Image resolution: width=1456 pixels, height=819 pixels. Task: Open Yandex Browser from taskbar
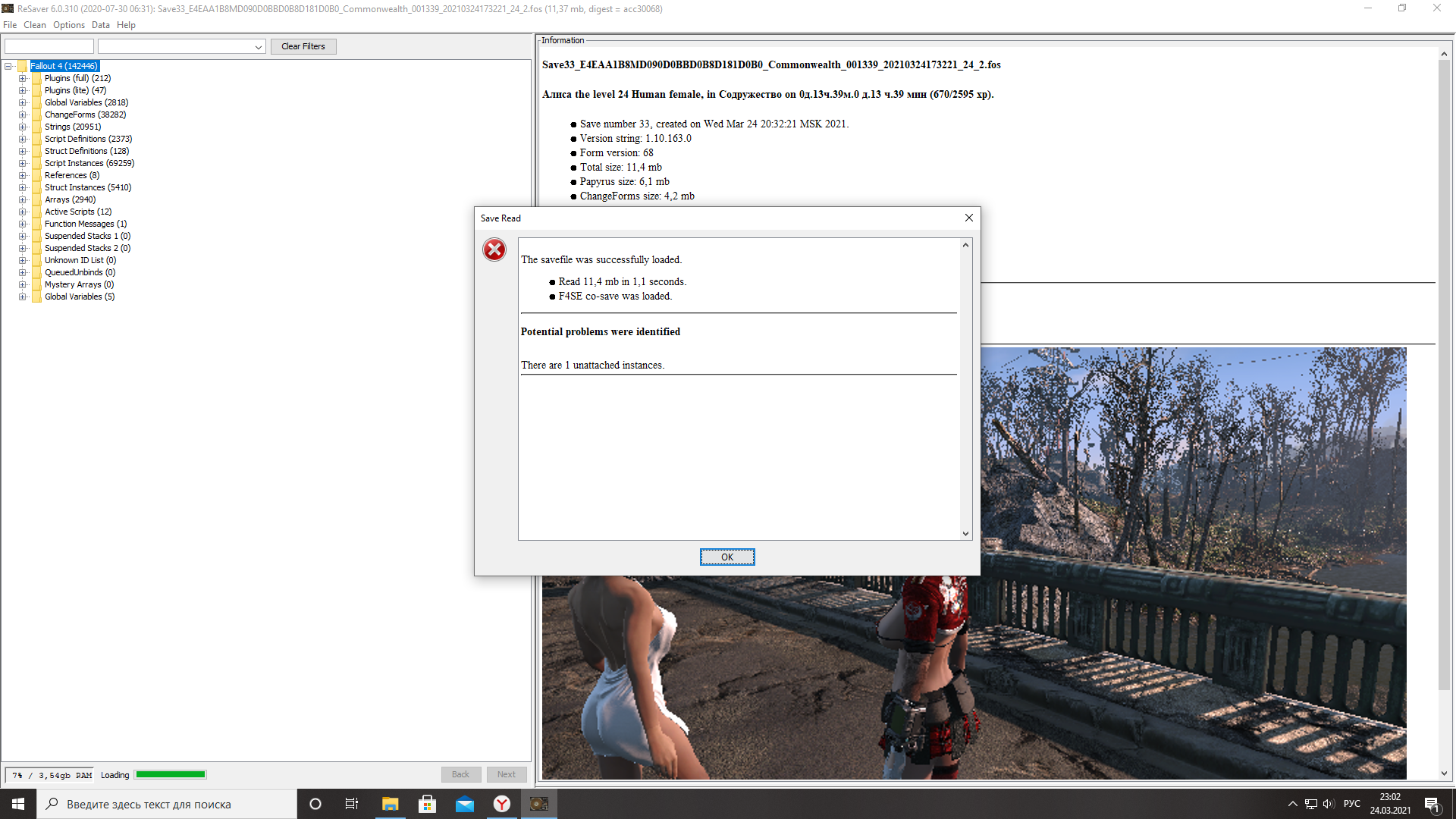502,804
